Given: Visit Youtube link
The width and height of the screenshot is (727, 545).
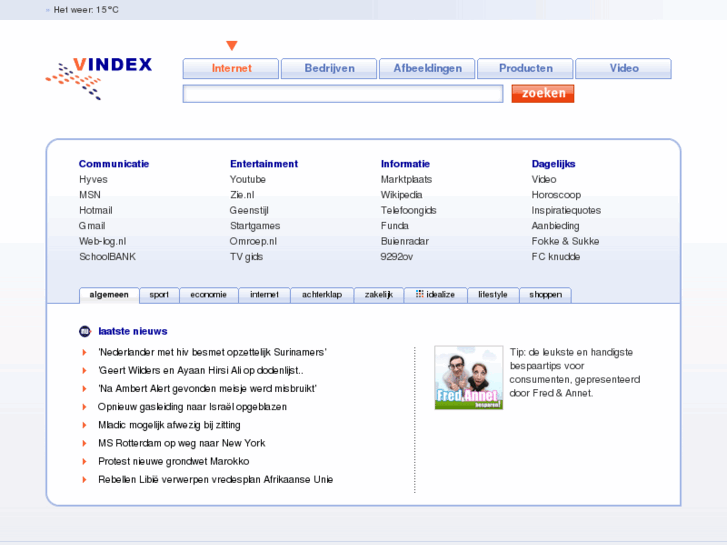Looking at the screenshot, I should pos(248,180).
